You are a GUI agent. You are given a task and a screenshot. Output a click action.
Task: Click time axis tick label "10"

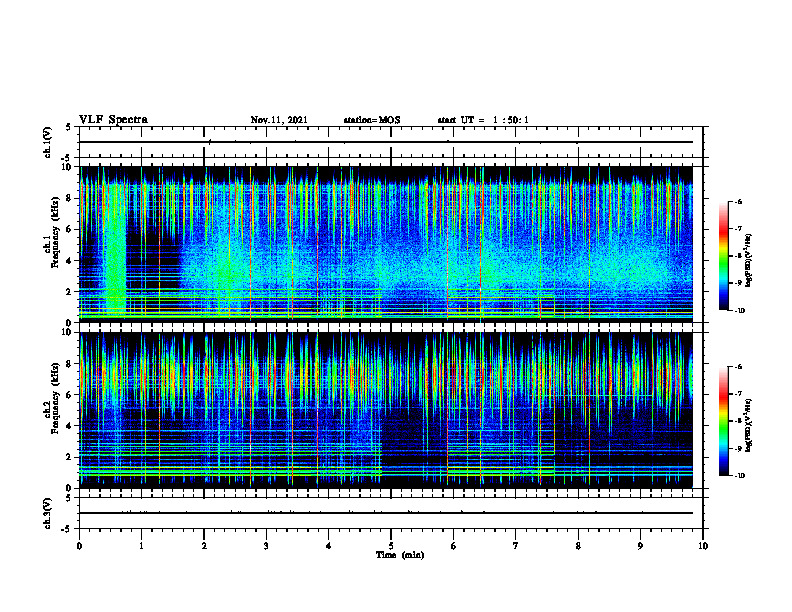(703, 546)
